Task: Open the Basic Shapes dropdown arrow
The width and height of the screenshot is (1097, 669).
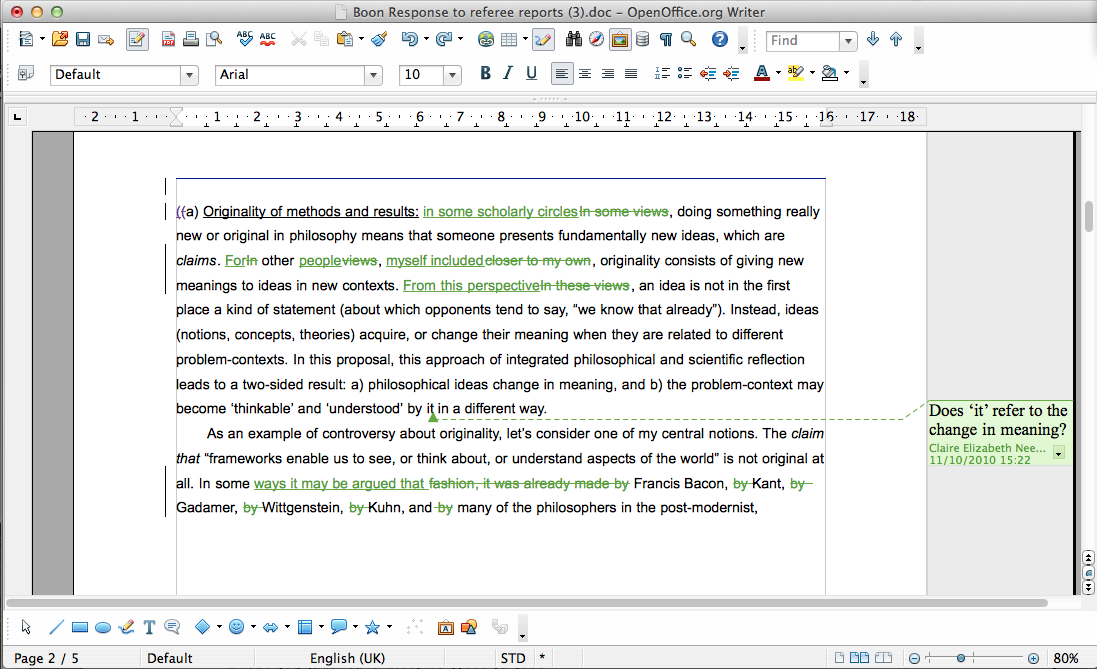Action: tap(219, 627)
